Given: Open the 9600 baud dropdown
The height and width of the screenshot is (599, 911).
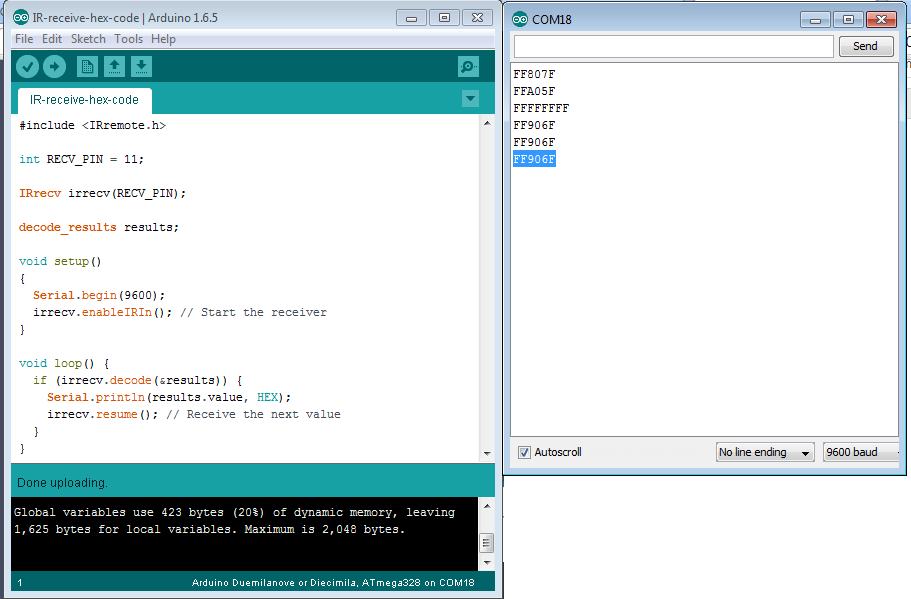Looking at the screenshot, I should 860,452.
